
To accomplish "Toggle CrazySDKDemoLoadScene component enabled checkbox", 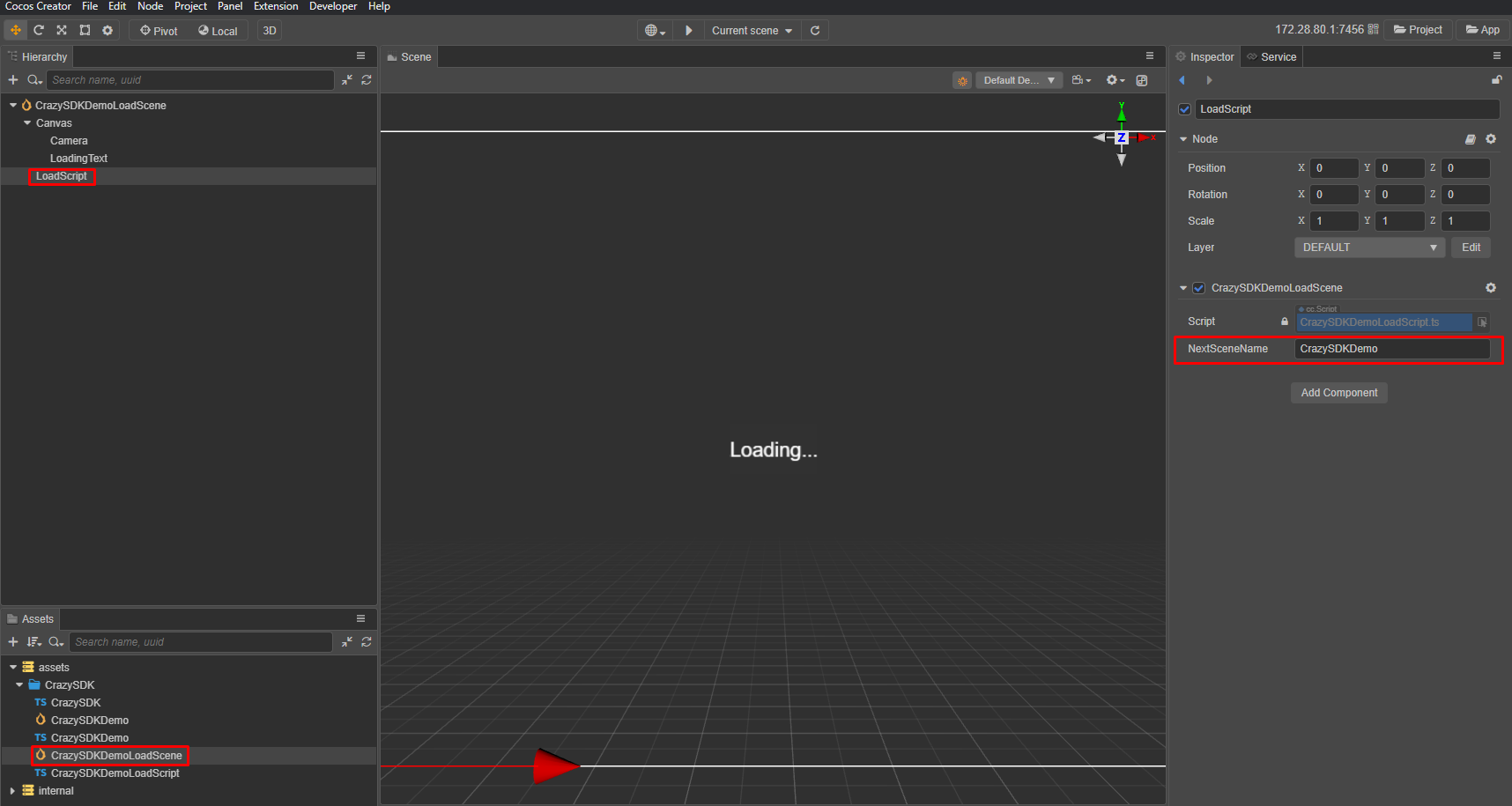I will [1199, 288].
